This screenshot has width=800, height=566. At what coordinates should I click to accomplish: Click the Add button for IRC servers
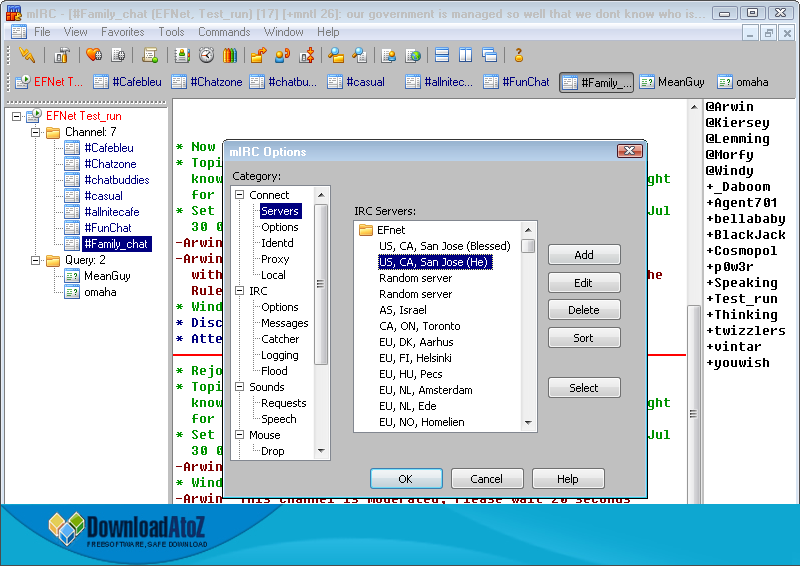pos(583,255)
